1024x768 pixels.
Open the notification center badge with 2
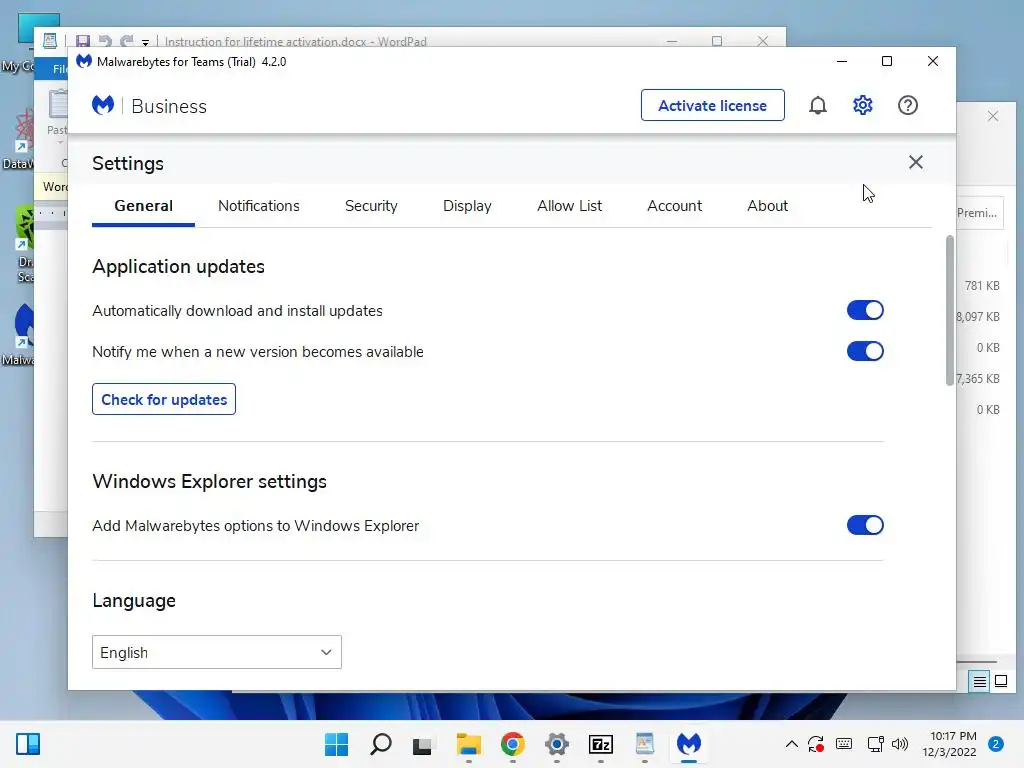(996, 744)
